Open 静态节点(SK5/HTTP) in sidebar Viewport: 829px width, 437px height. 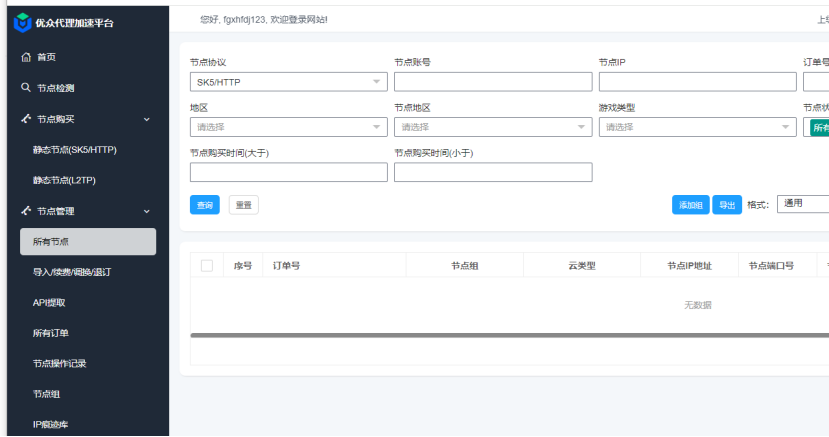(75, 150)
